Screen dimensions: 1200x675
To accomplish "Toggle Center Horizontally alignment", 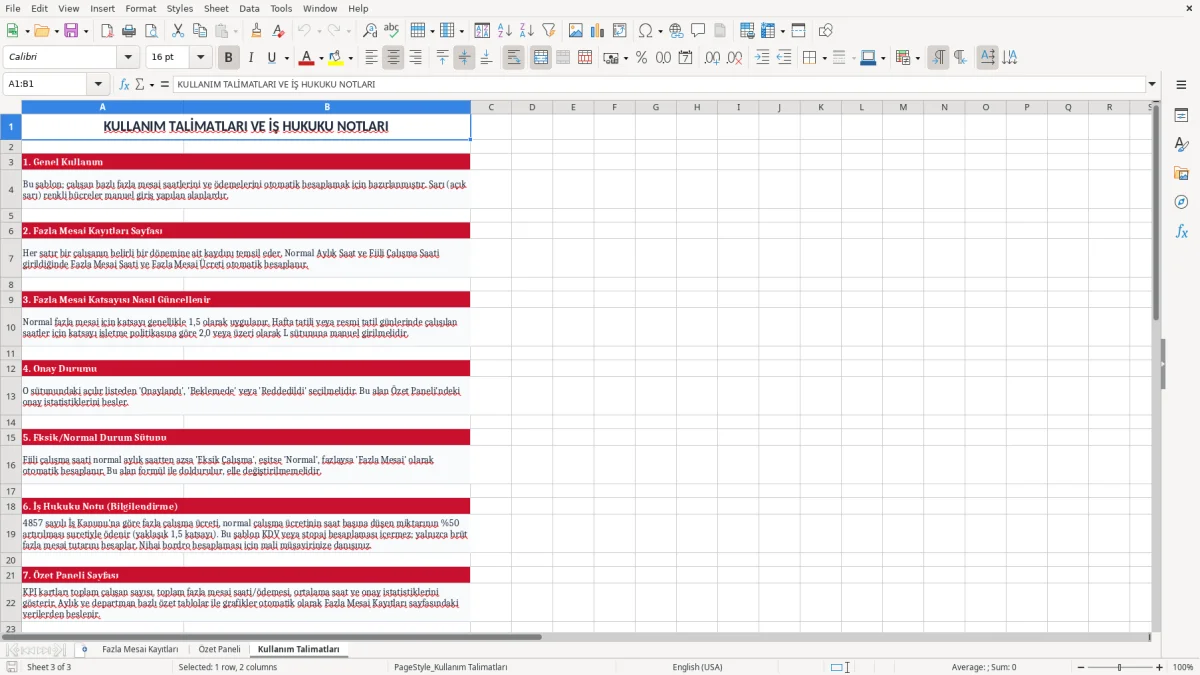I will [x=393, y=58].
